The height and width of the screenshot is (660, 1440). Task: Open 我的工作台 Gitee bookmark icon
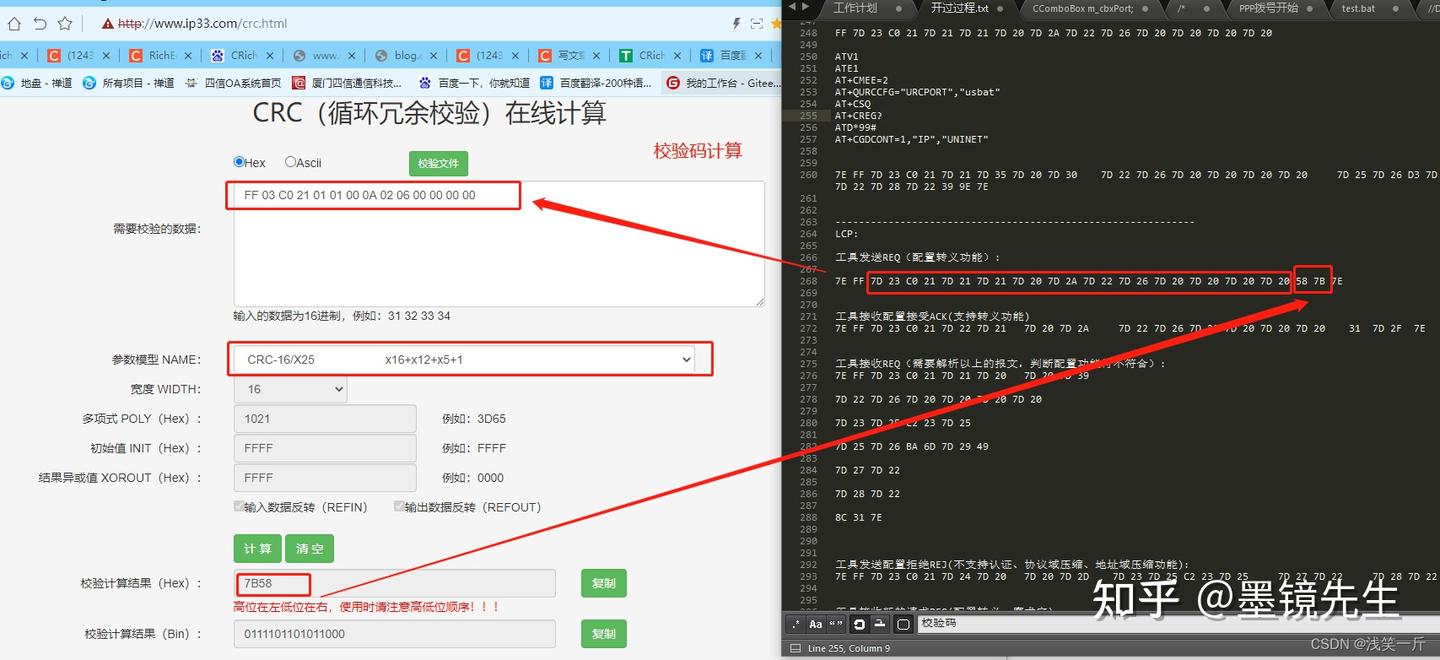pos(673,83)
